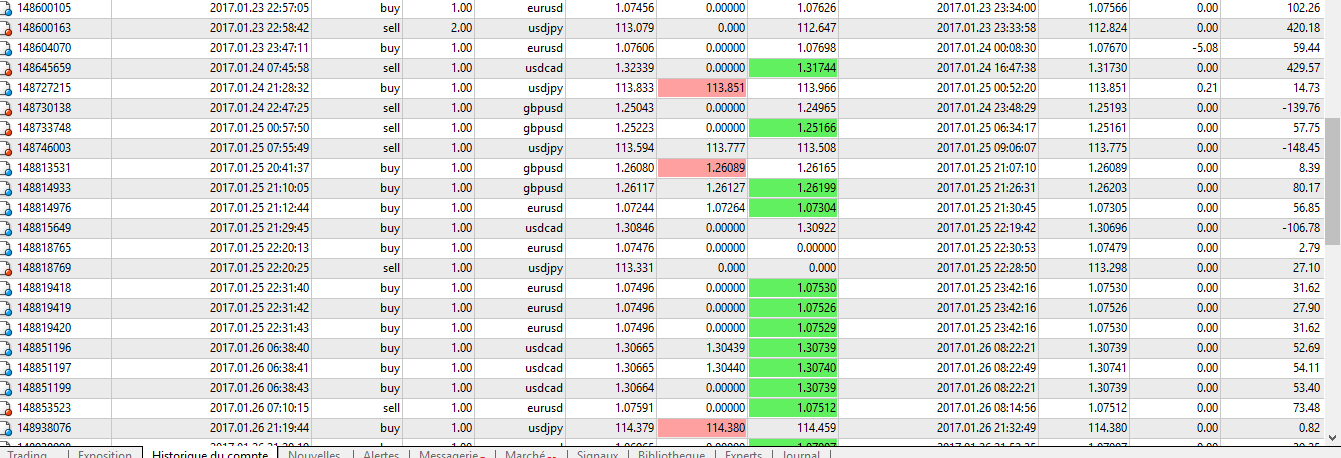Click the order icon for ticket 148600163
The height and width of the screenshot is (458, 1341).
[7, 28]
